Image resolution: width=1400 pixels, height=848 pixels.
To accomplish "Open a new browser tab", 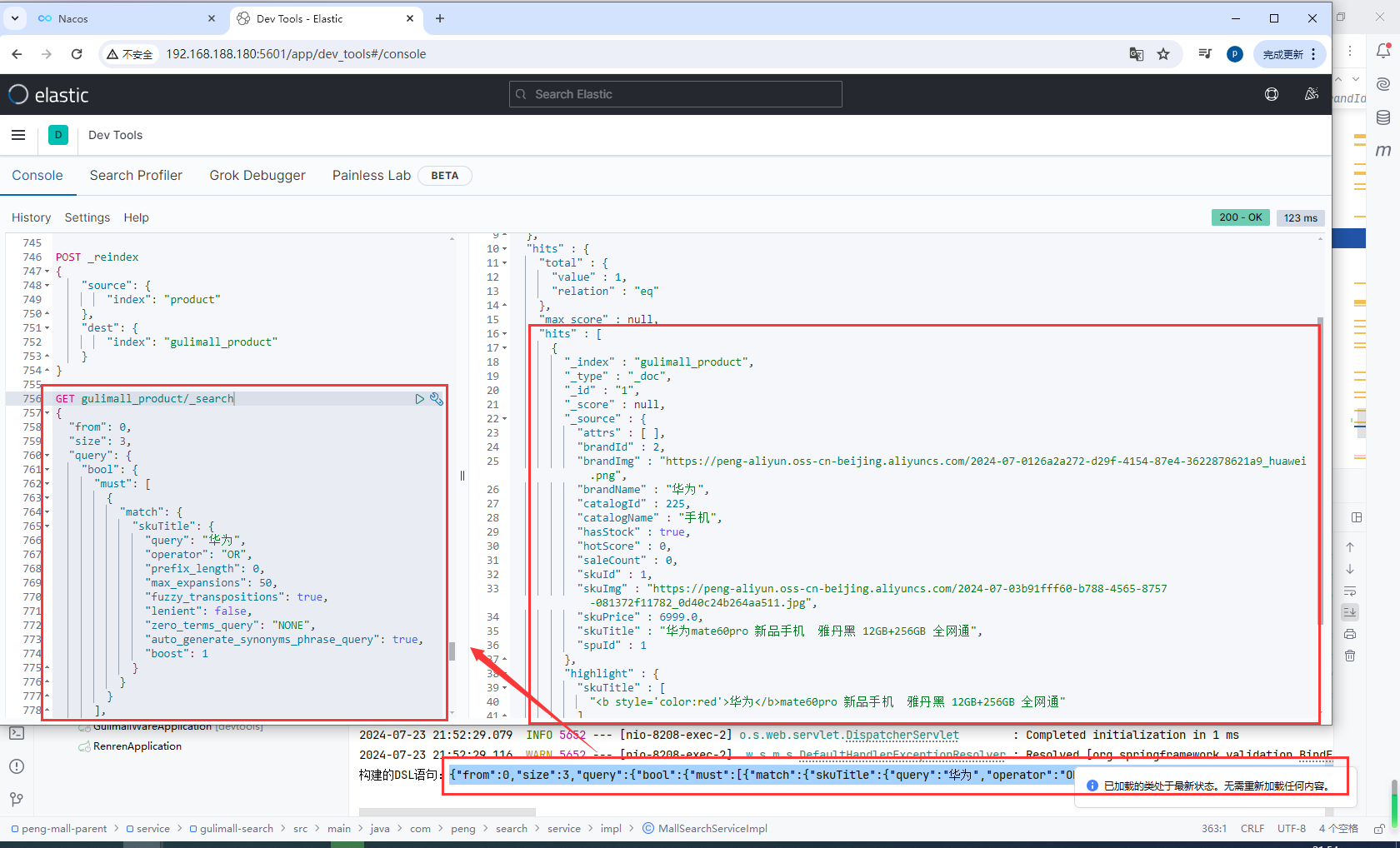I will tap(440, 18).
